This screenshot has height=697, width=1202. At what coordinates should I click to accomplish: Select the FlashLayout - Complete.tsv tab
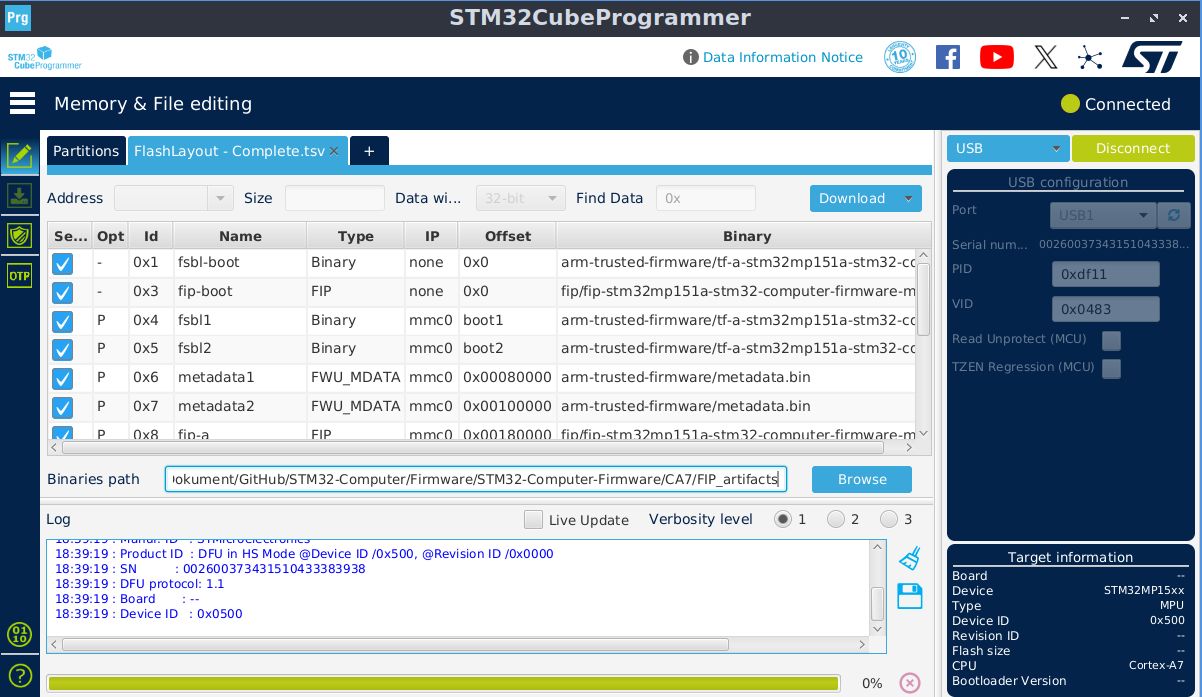pos(229,151)
